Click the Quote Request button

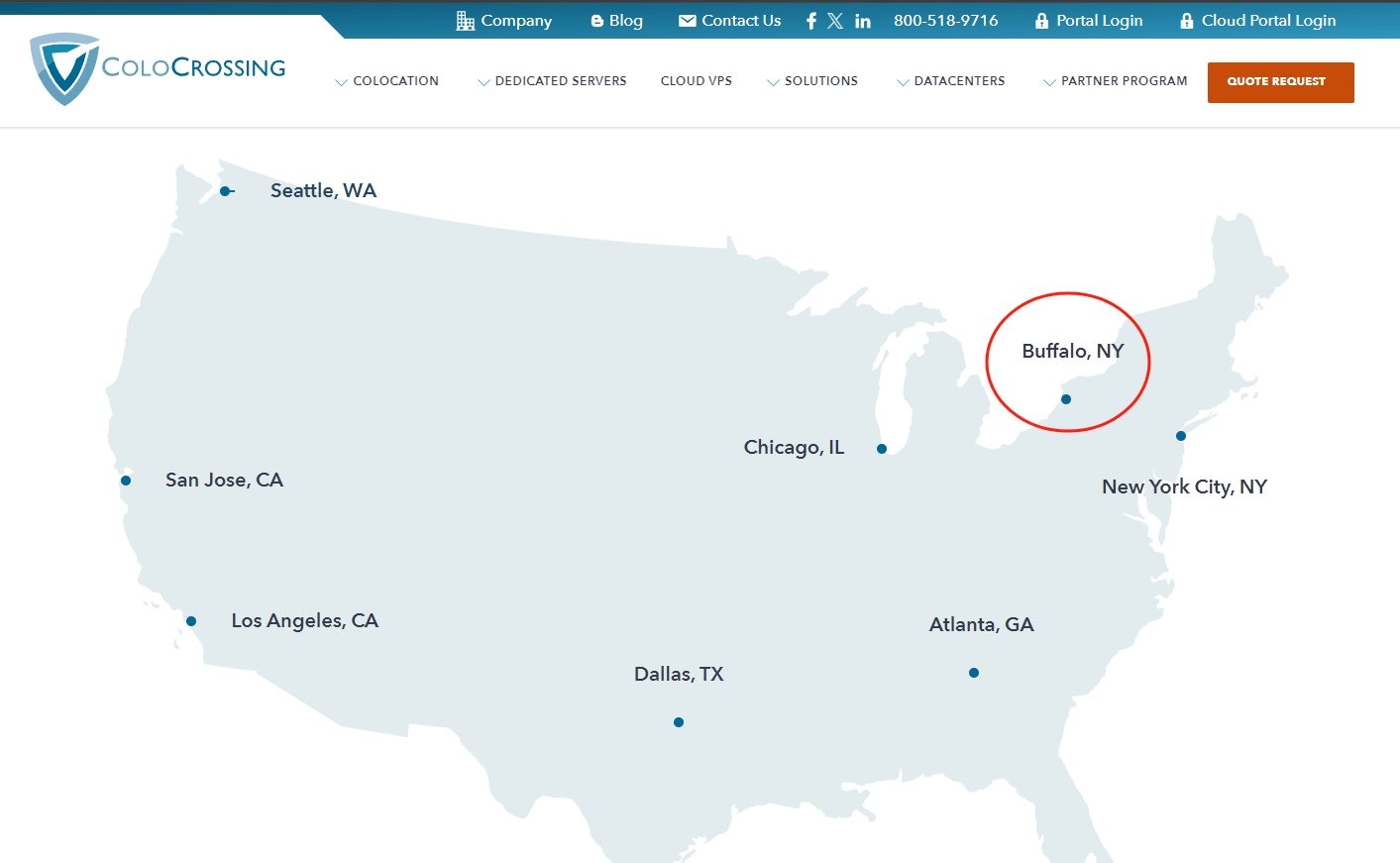(x=1281, y=82)
